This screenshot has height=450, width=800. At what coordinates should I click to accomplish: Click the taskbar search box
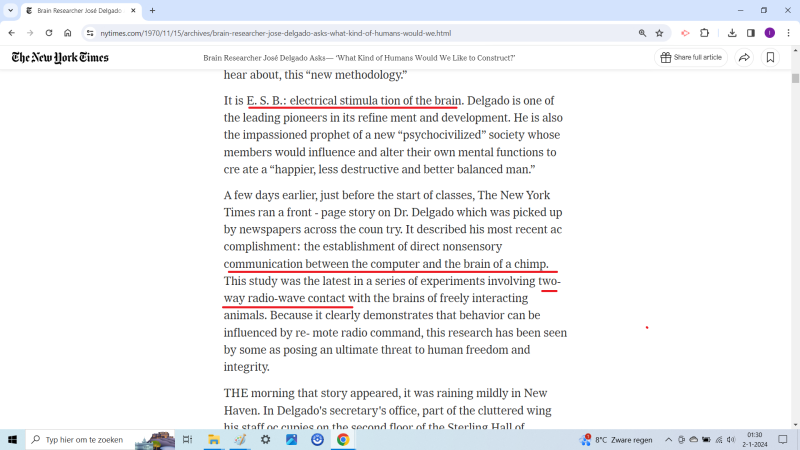[x=100, y=439]
